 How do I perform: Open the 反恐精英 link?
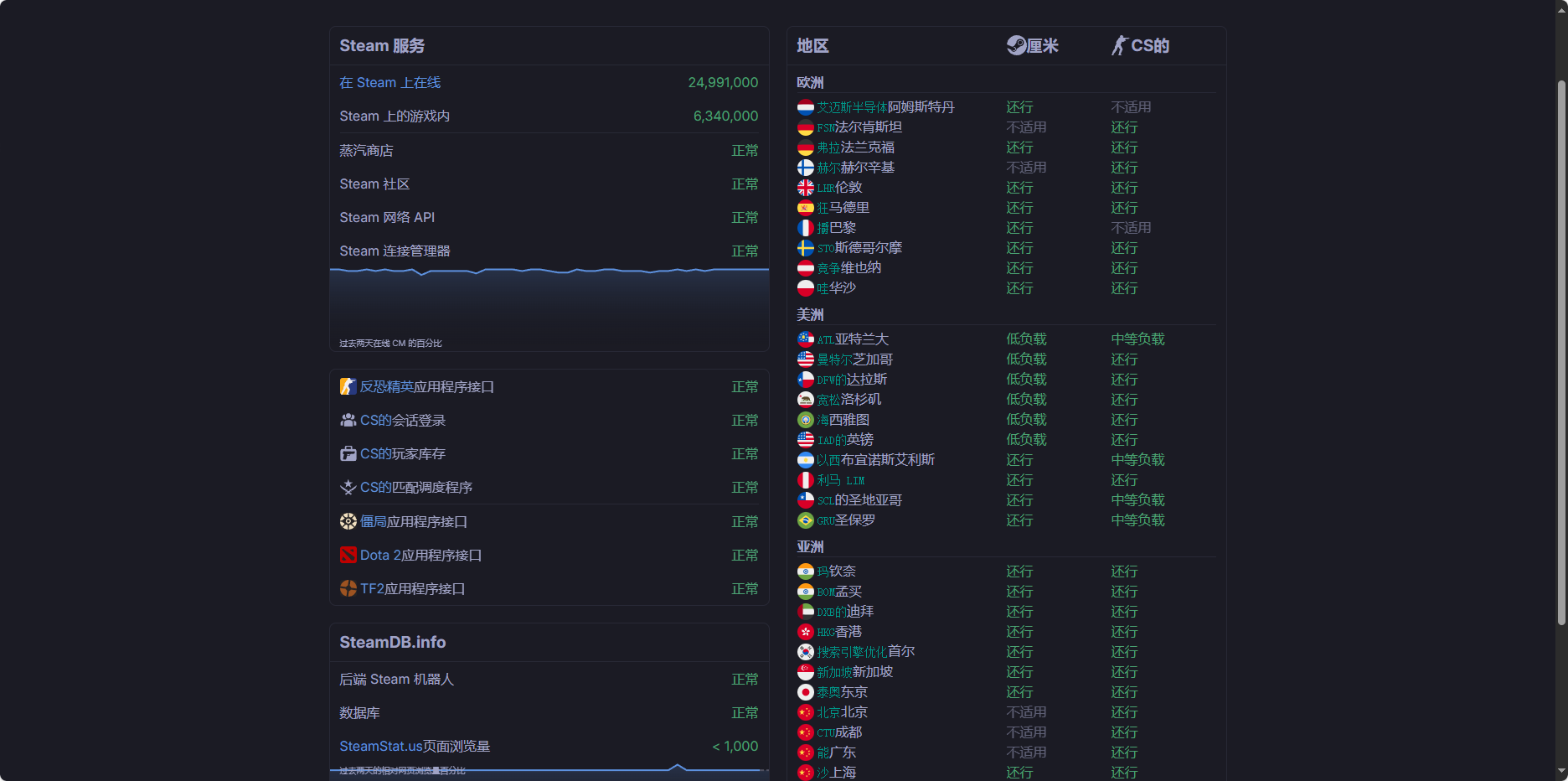click(x=387, y=386)
